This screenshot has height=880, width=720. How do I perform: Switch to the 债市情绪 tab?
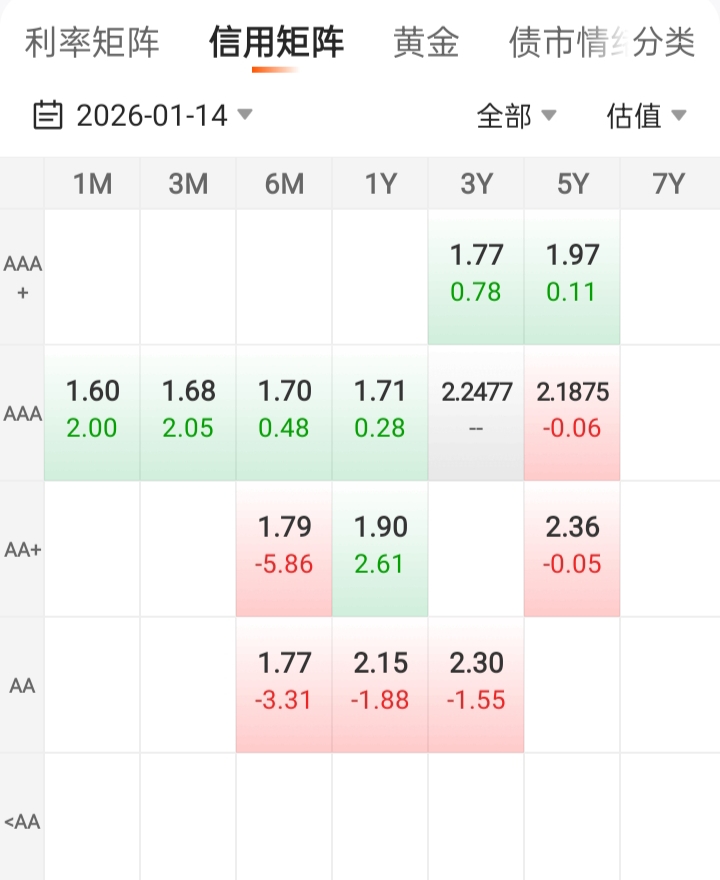(555, 44)
